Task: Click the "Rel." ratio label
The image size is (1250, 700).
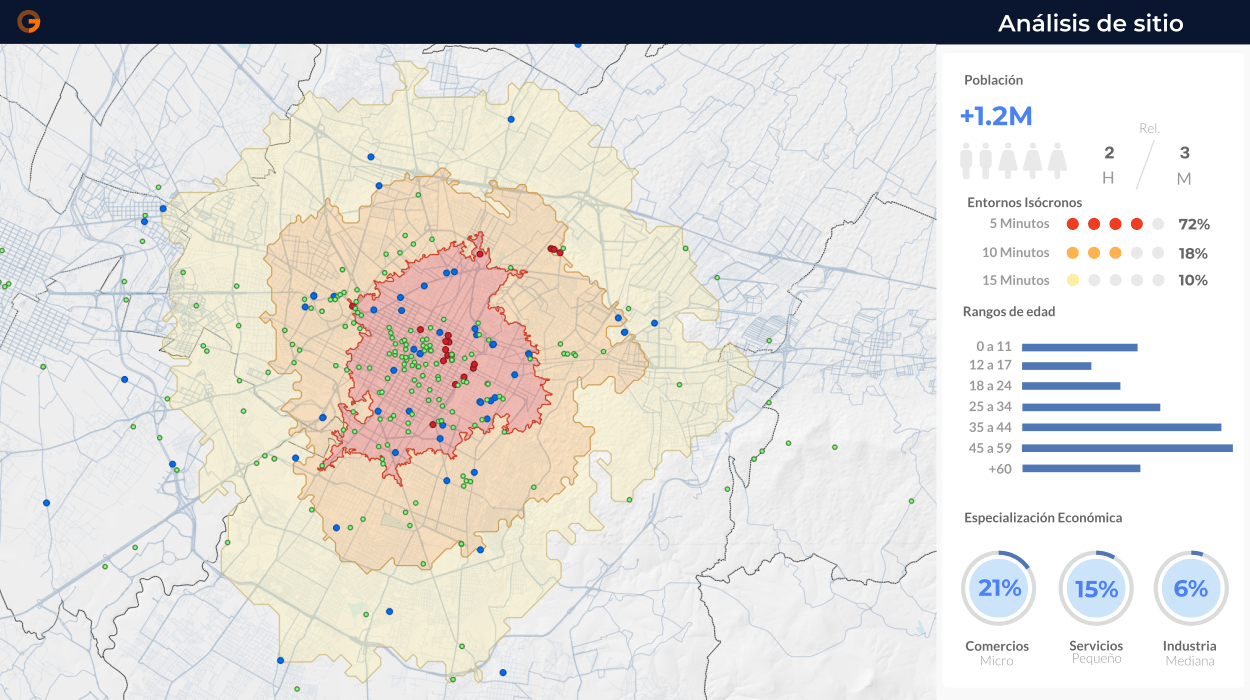Action: (x=1149, y=128)
